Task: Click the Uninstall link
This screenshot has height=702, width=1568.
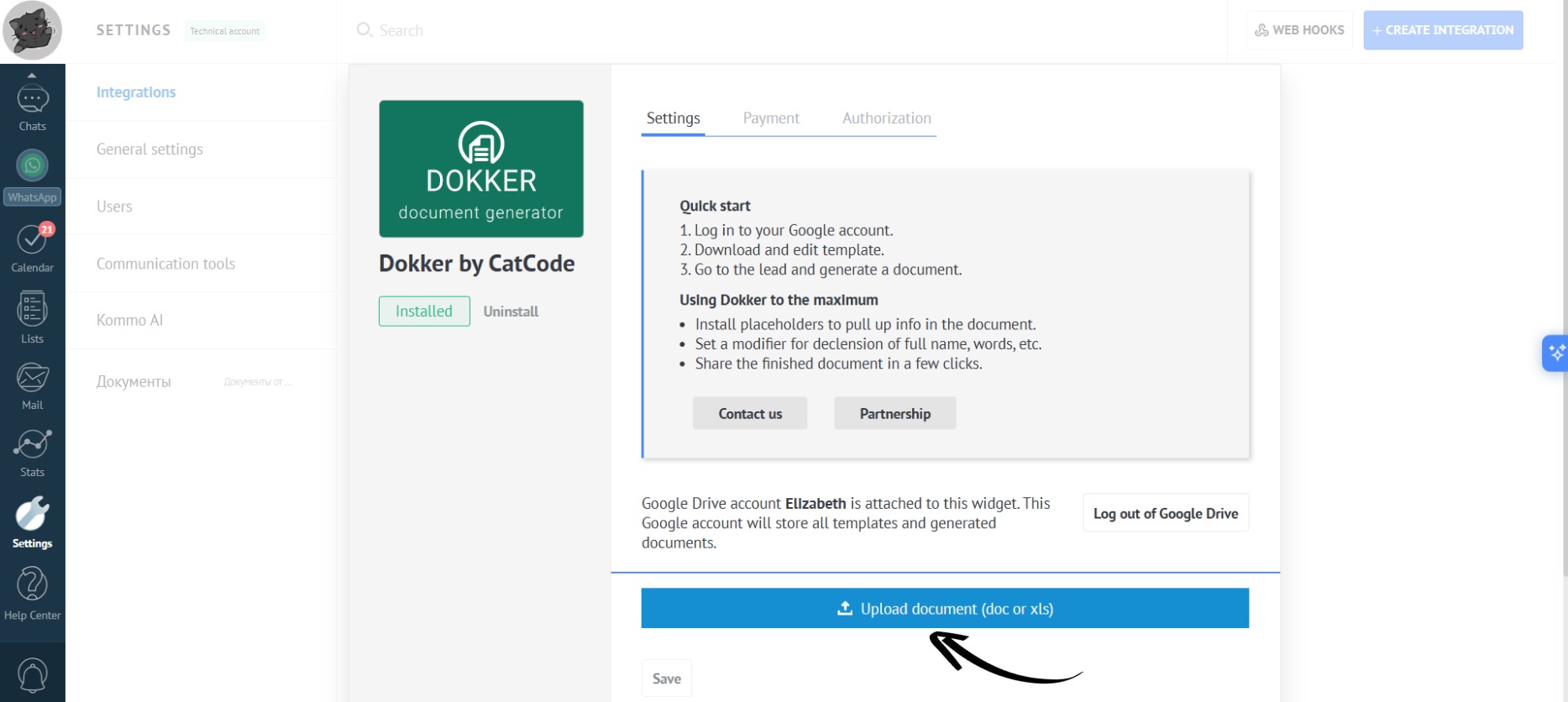Action: (511, 312)
